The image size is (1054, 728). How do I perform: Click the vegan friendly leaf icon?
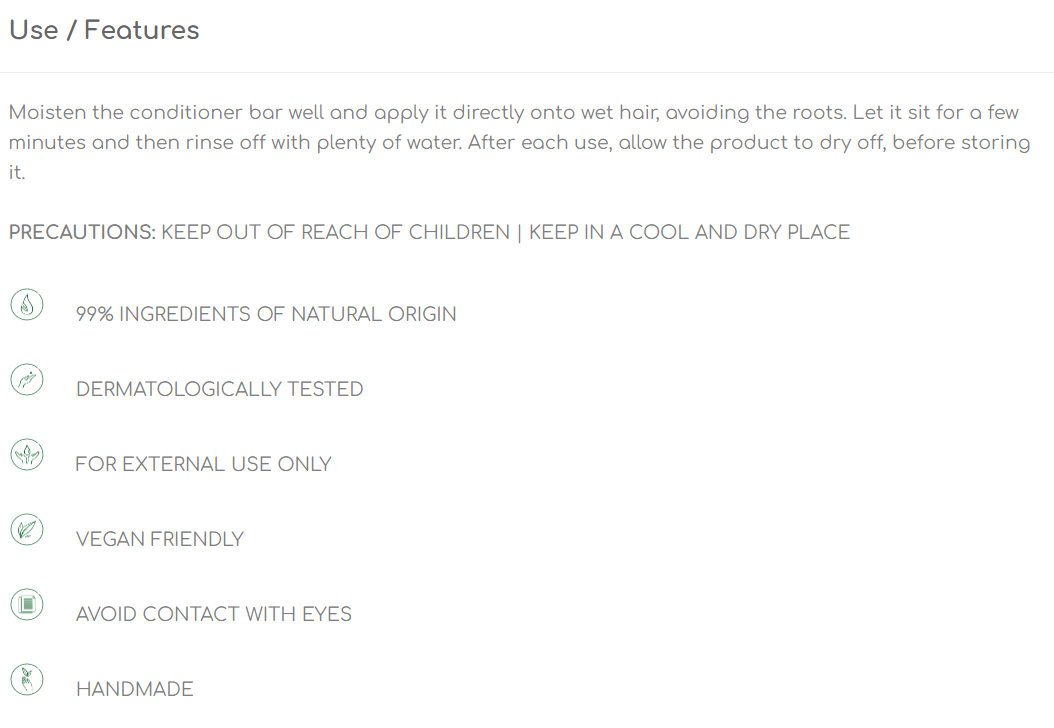coord(27,530)
